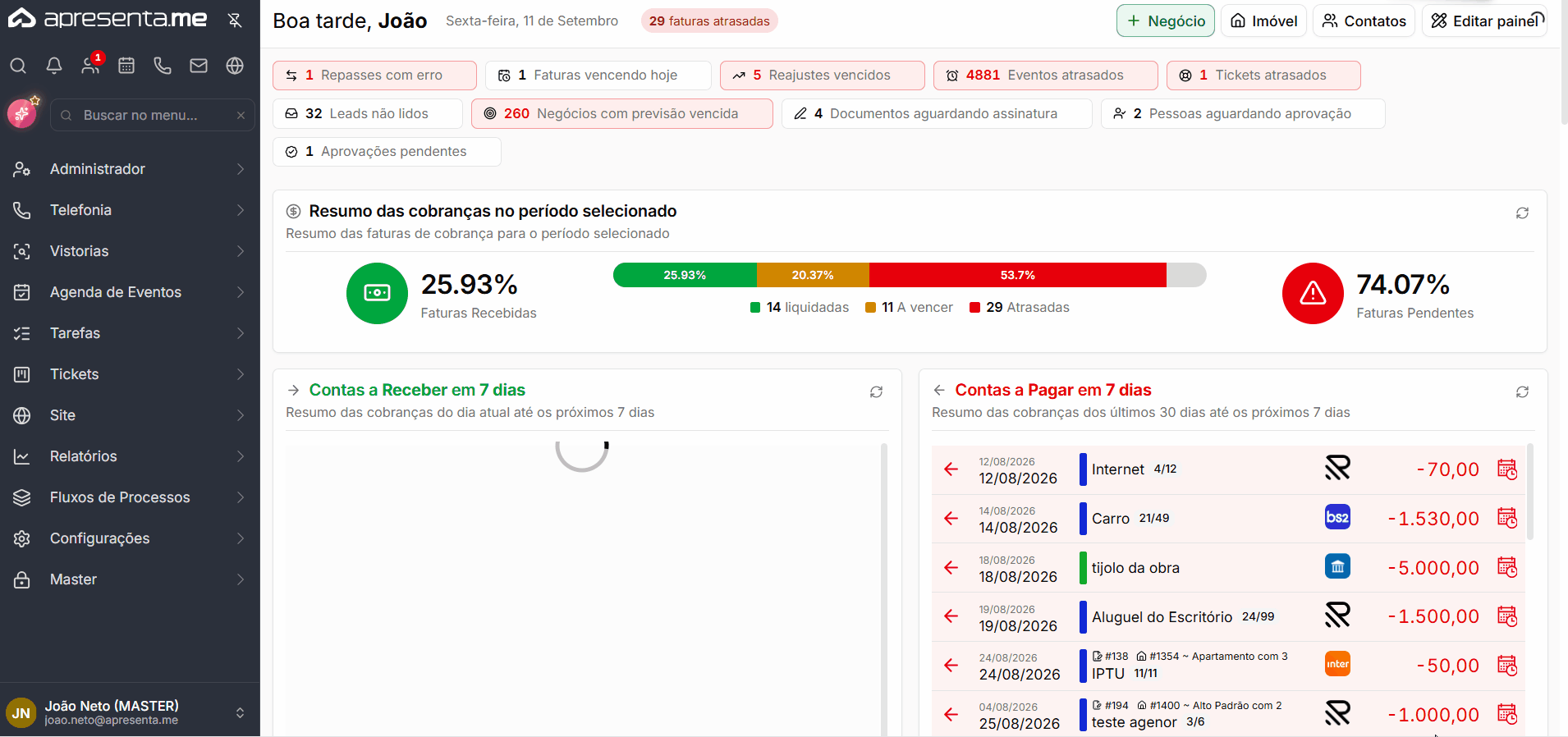The height and width of the screenshot is (737, 1568).
Task: Create a new Negócio
Action: coord(1165,21)
